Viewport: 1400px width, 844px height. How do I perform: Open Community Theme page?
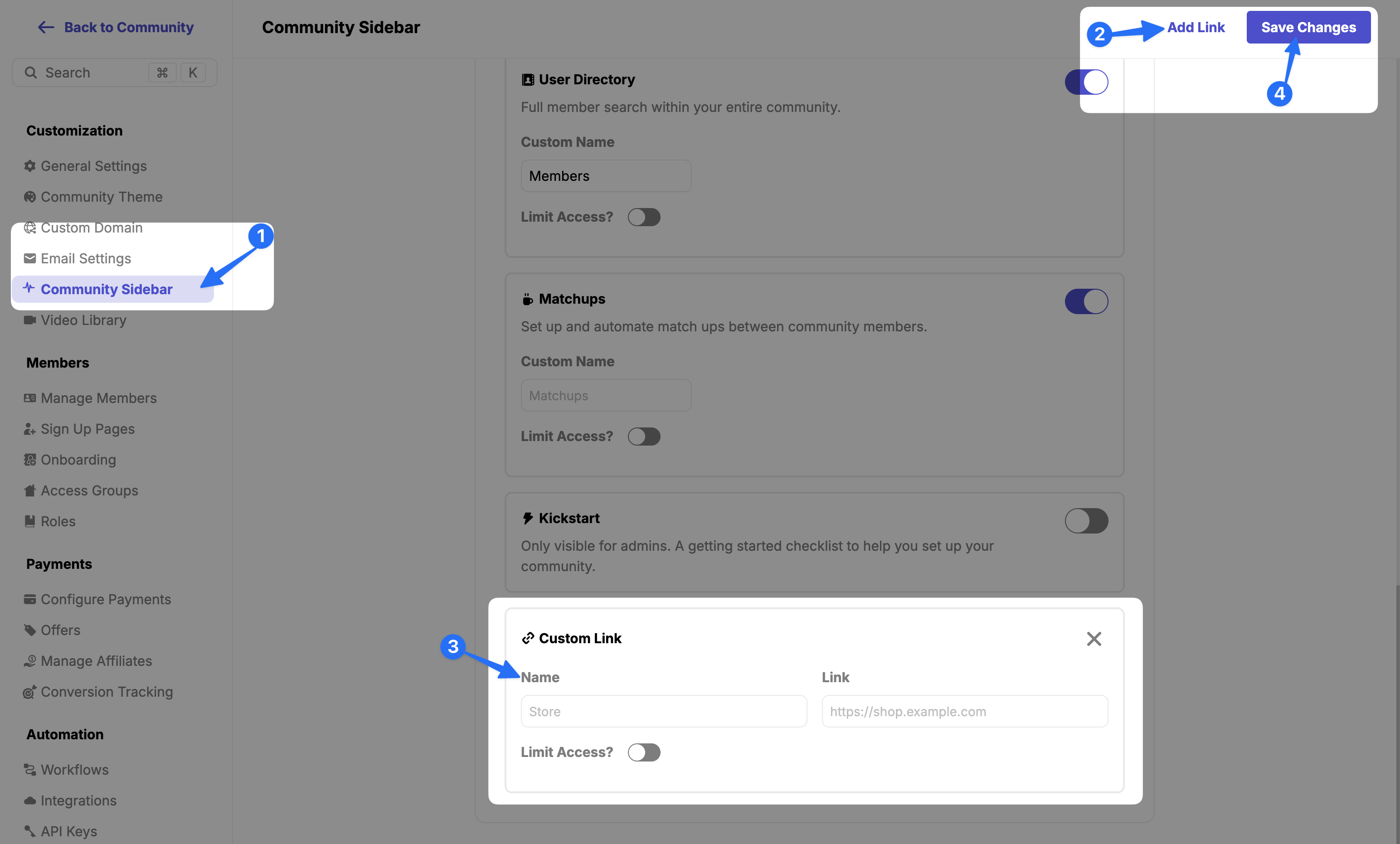point(102,197)
